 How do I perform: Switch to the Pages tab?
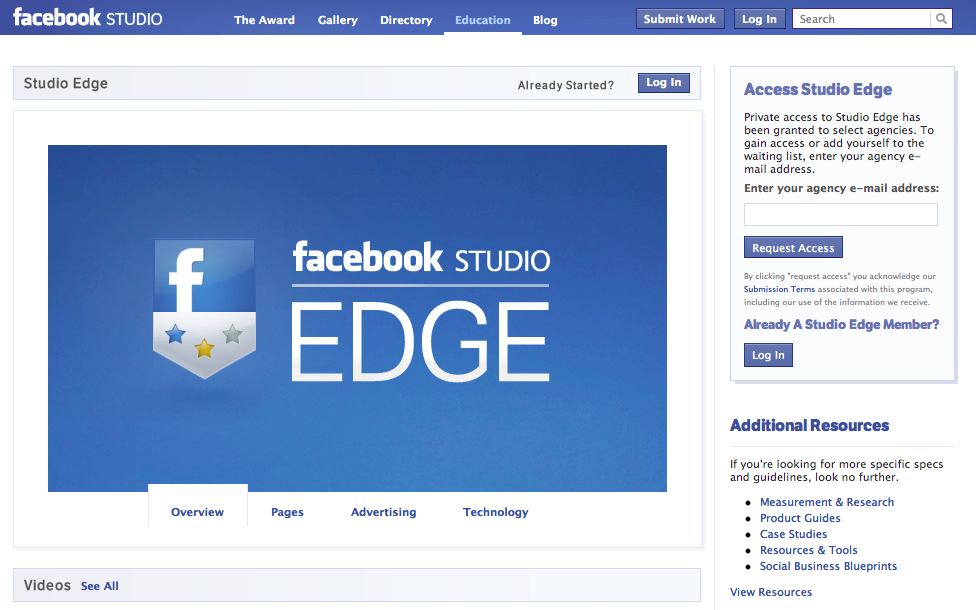click(287, 512)
